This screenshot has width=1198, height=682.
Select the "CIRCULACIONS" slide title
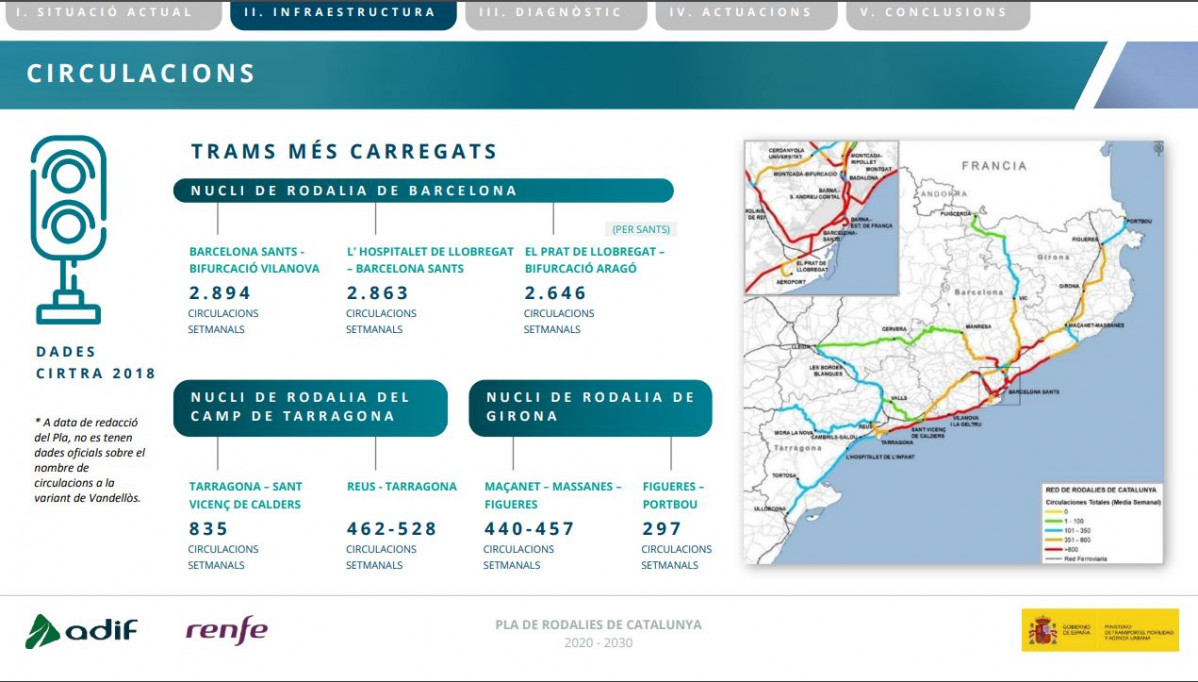[141, 73]
